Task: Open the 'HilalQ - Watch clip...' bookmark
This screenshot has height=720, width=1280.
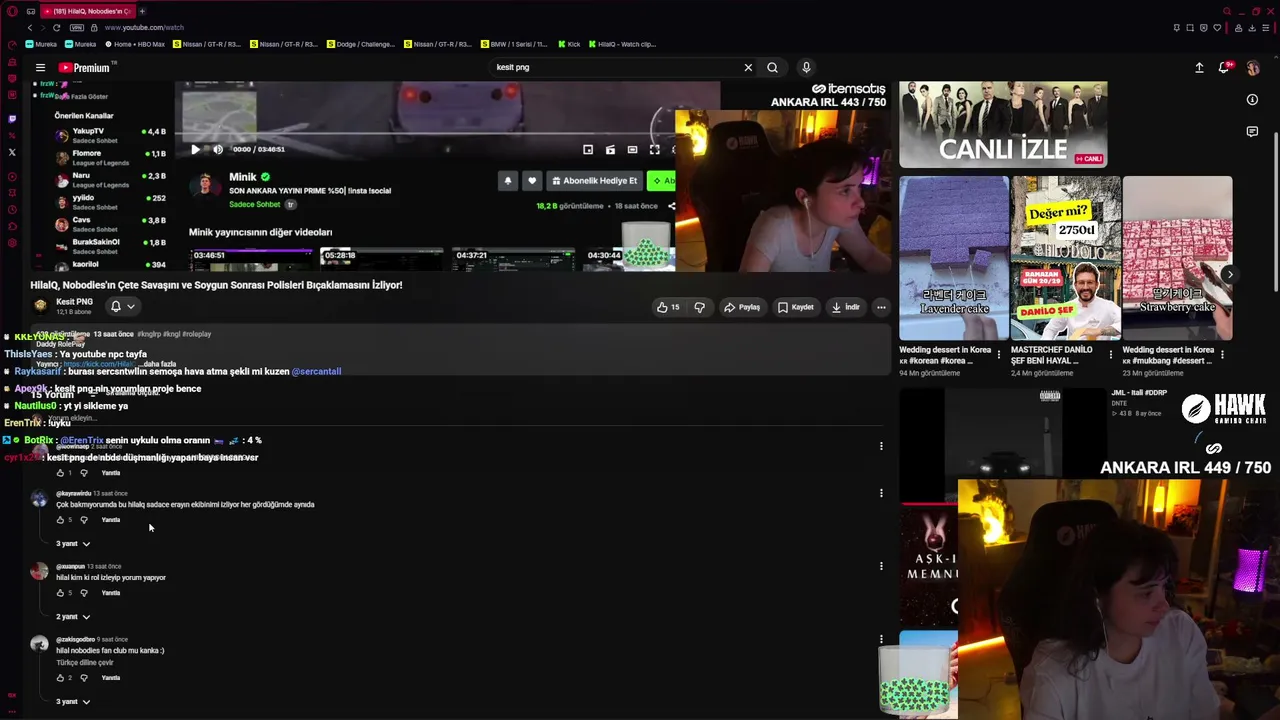Action: point(622,44)
